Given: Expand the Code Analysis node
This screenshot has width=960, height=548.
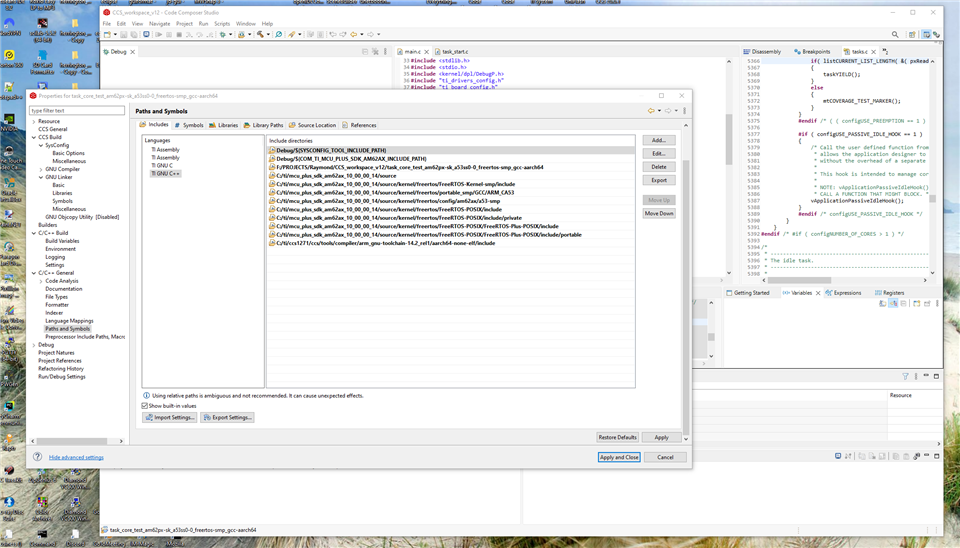Looking at the screenshot, I should click(41, 281).
